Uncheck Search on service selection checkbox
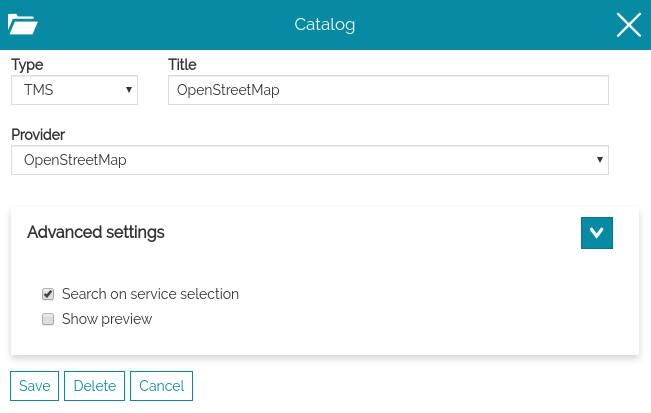 click(48, 295)
